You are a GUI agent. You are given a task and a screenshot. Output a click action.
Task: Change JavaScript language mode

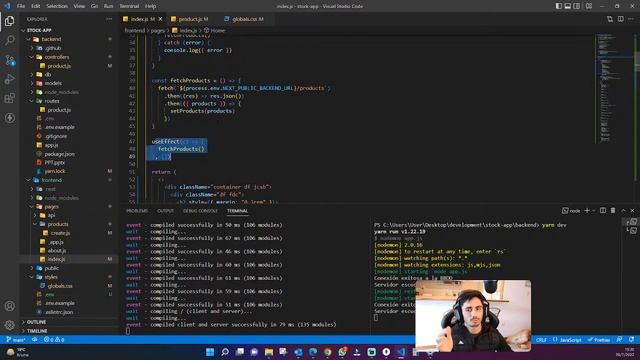pyautogui.click(x=567, y=340)
